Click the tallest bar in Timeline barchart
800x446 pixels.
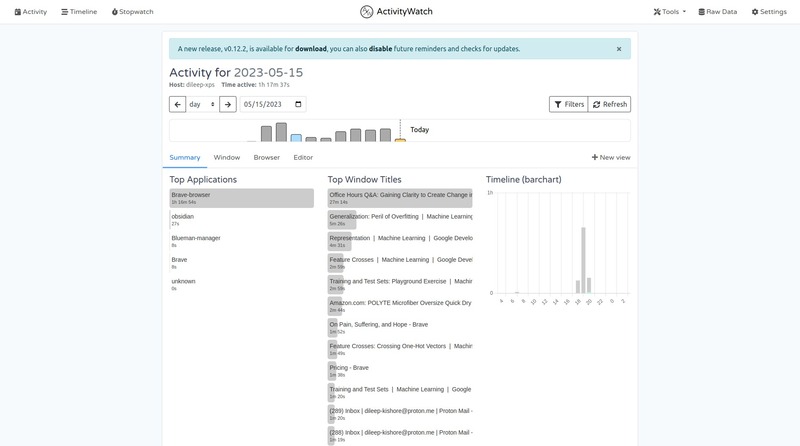tap(583, 260)
